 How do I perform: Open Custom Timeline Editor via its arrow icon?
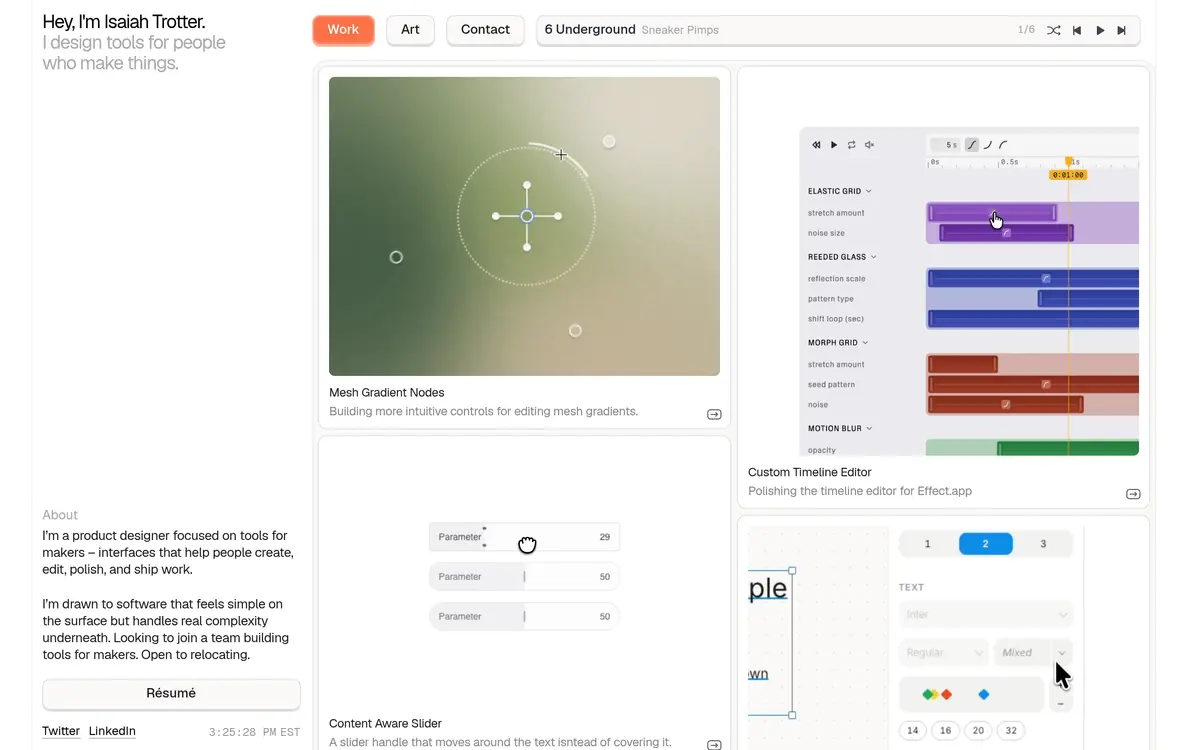[x=1133, y=494]
